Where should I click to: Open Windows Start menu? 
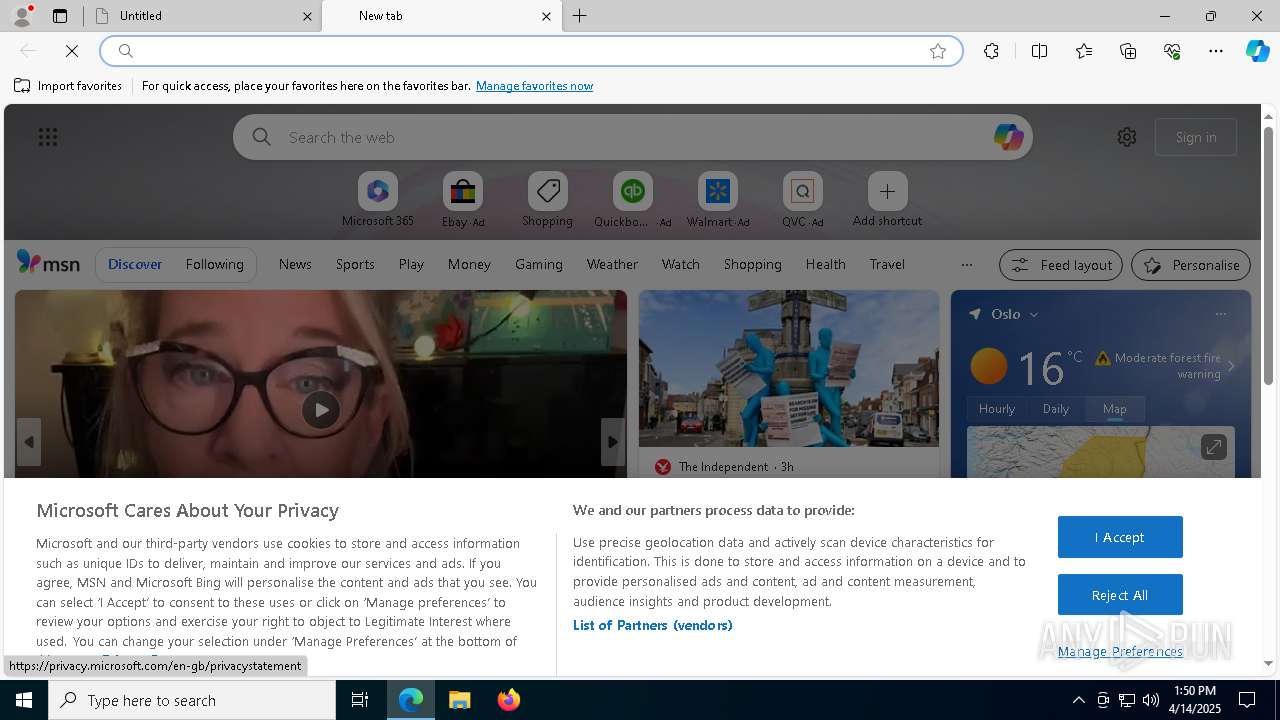24,700
